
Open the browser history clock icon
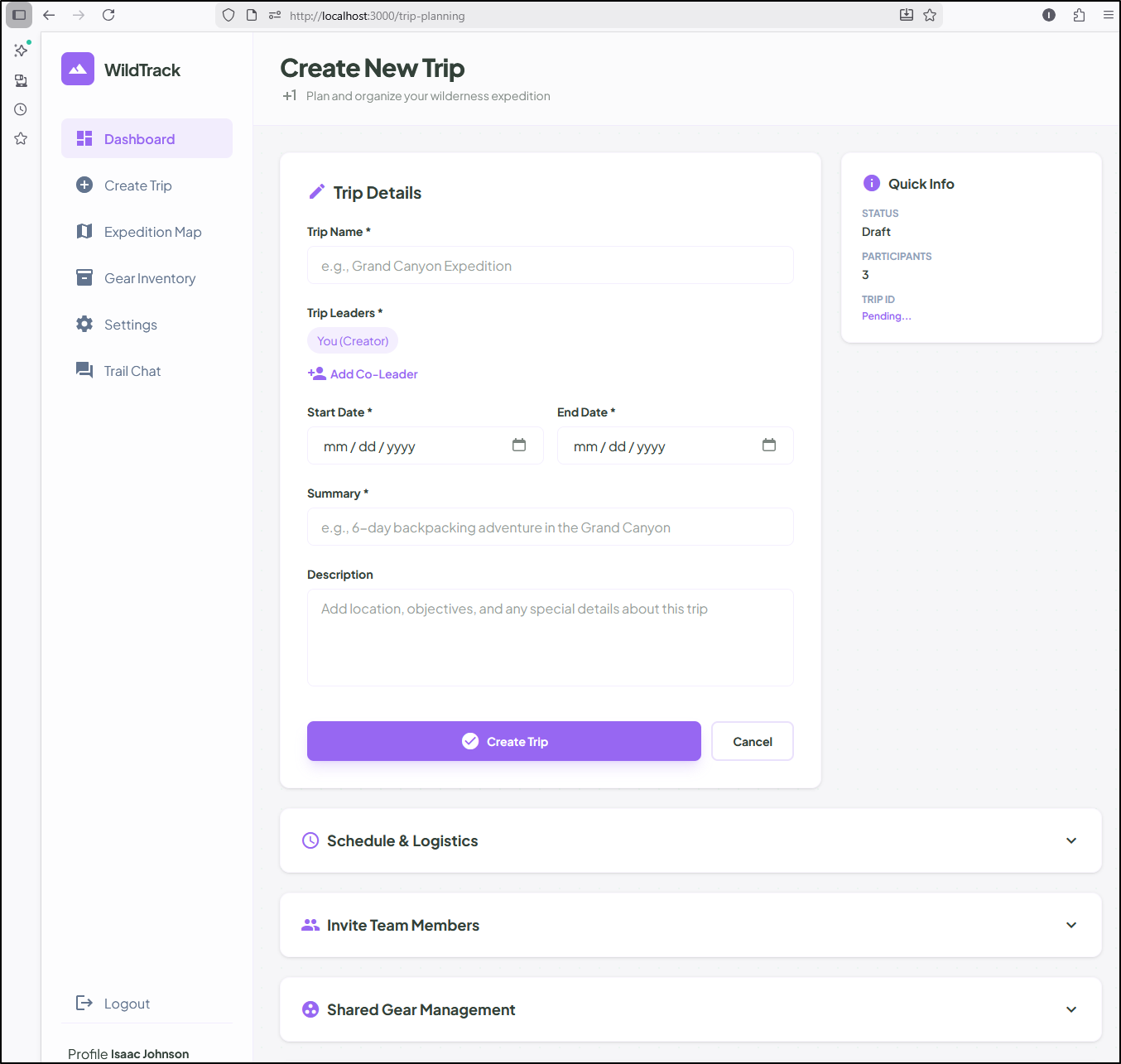pyautogui.click(x=21, y=109)
